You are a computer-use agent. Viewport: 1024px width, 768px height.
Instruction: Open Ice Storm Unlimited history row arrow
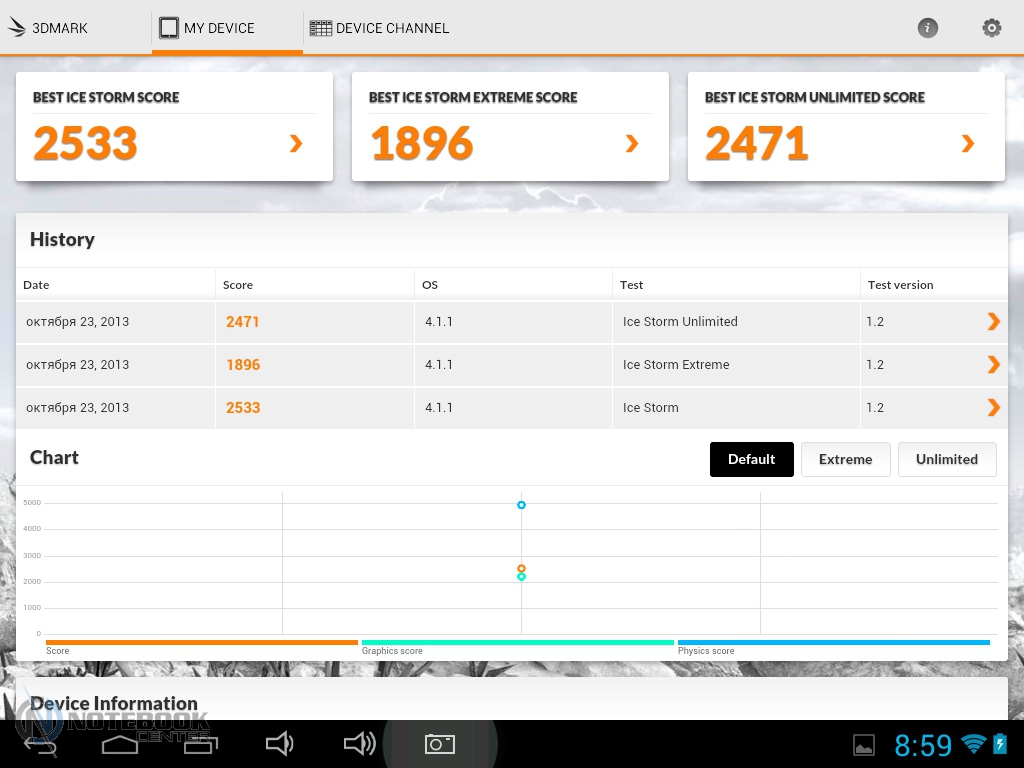(993, 321)
